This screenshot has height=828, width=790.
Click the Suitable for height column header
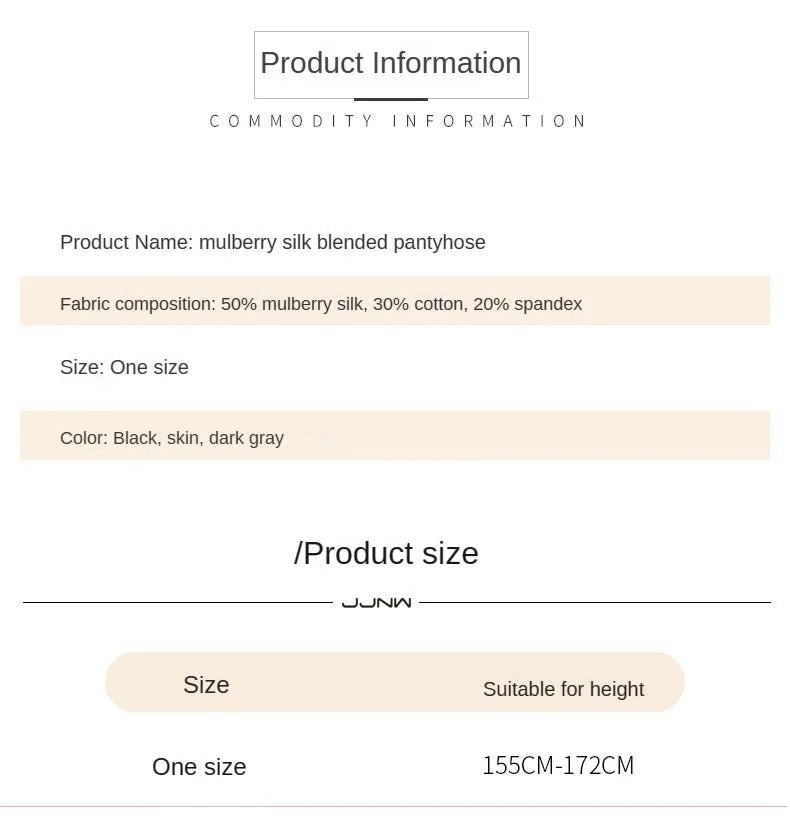(x=563, y=689)
